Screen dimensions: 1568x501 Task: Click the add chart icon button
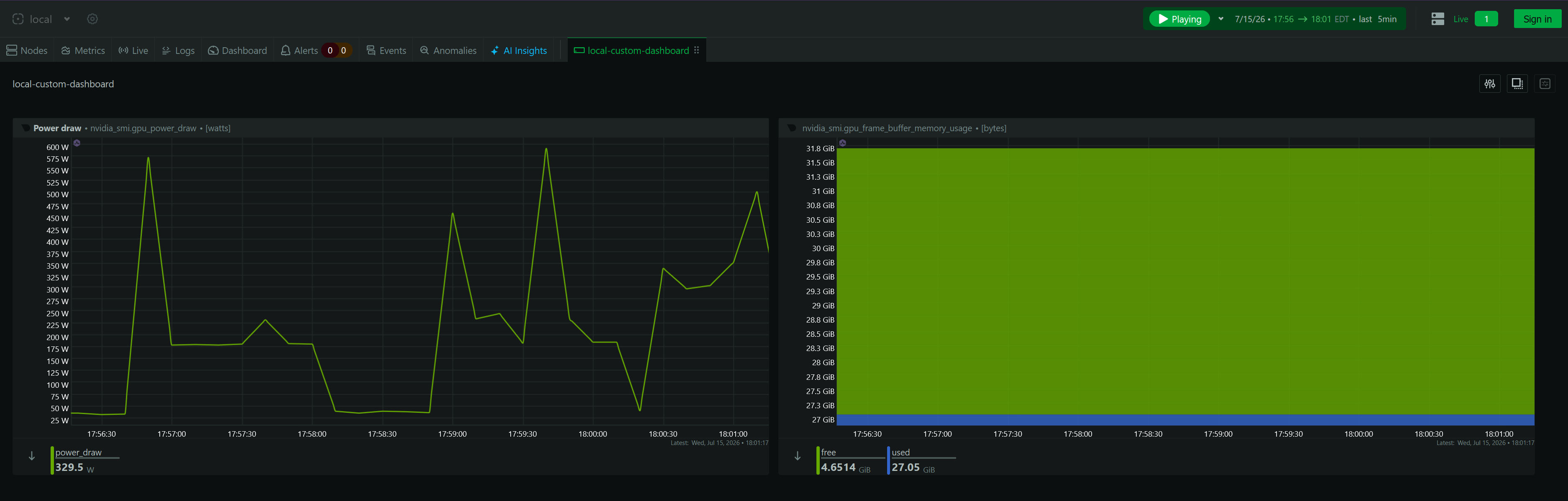1545,84
